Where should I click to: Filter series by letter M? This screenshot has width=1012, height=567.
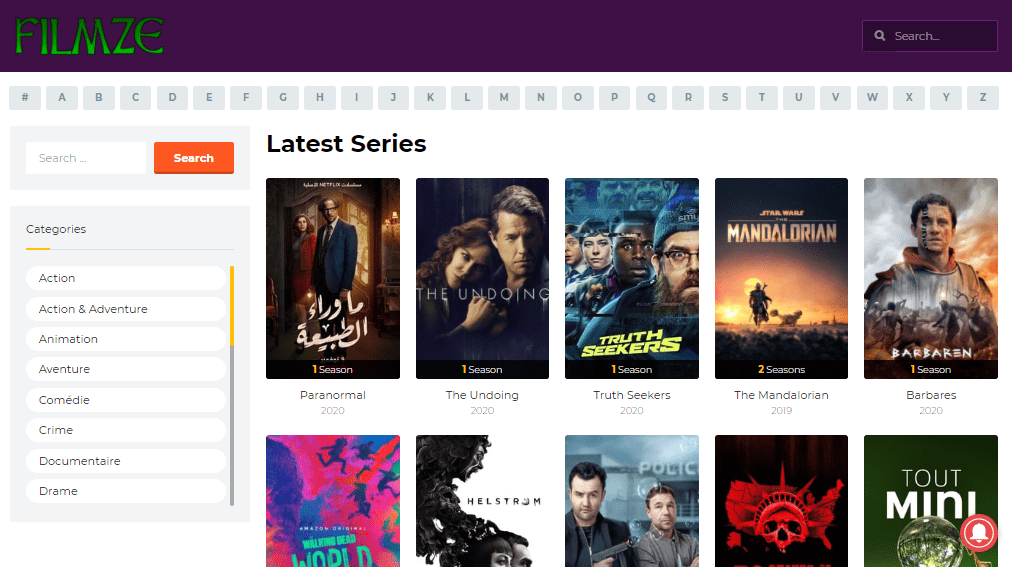504,97
